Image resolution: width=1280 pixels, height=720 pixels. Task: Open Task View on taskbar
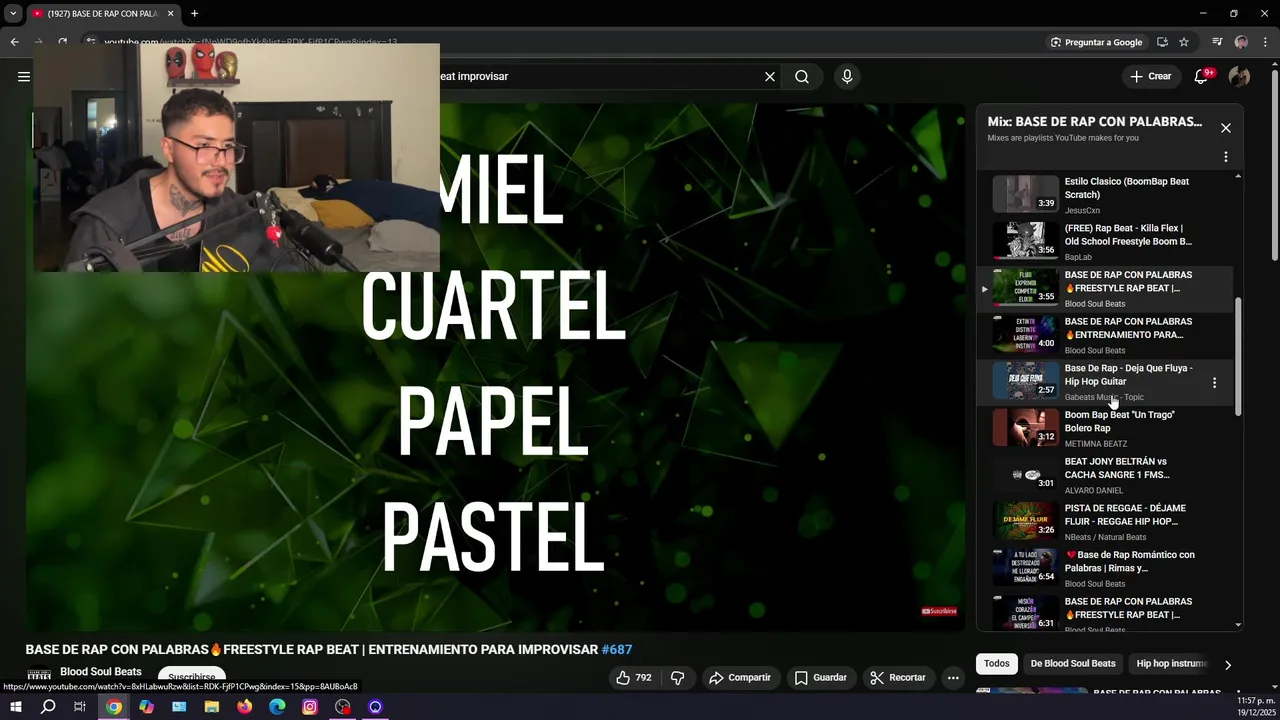[x=80, y=707]
